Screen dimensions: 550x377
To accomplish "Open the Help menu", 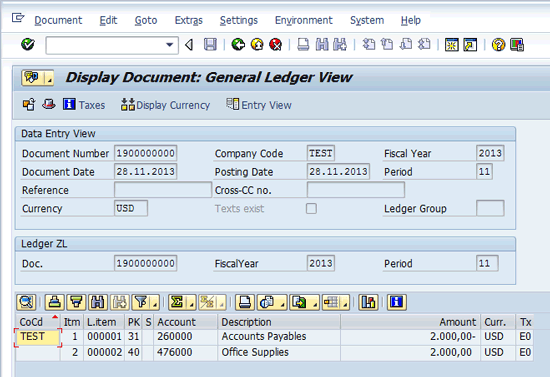I will (x=410, y=20).
